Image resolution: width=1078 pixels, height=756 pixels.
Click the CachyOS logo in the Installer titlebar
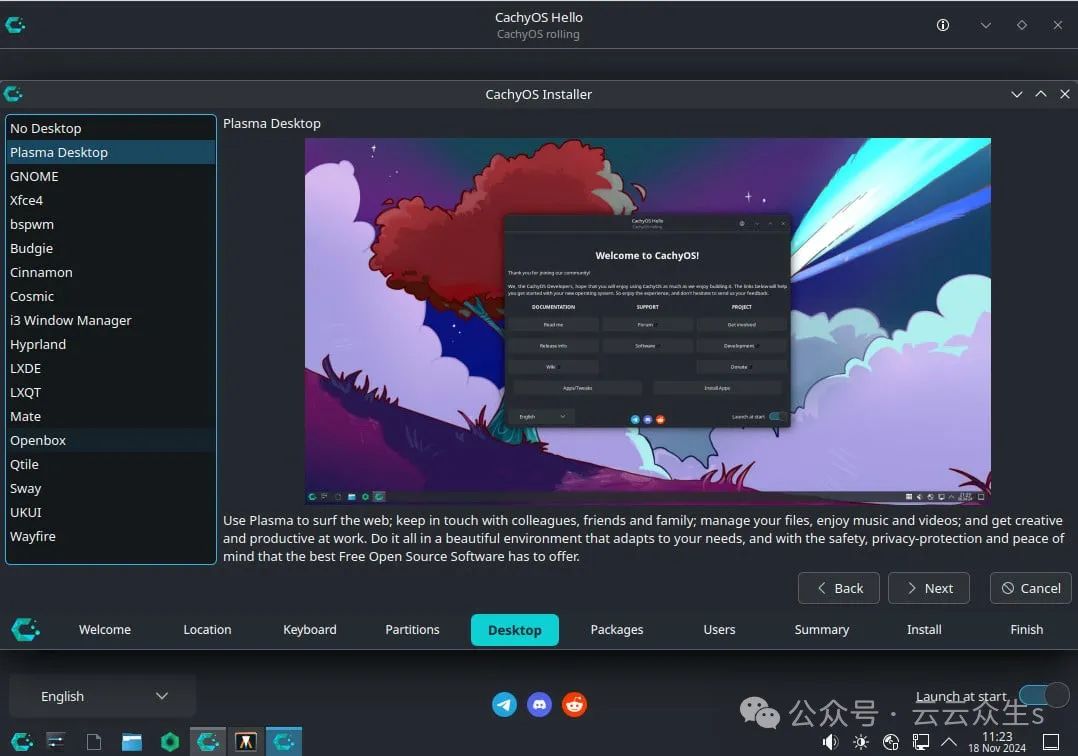(x=13, y=93)
